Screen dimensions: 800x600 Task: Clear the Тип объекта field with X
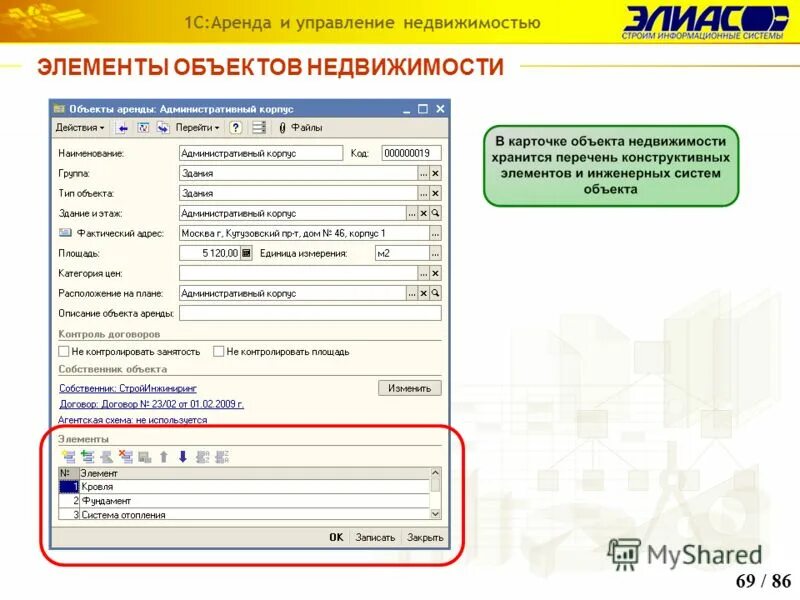point(435,193)
